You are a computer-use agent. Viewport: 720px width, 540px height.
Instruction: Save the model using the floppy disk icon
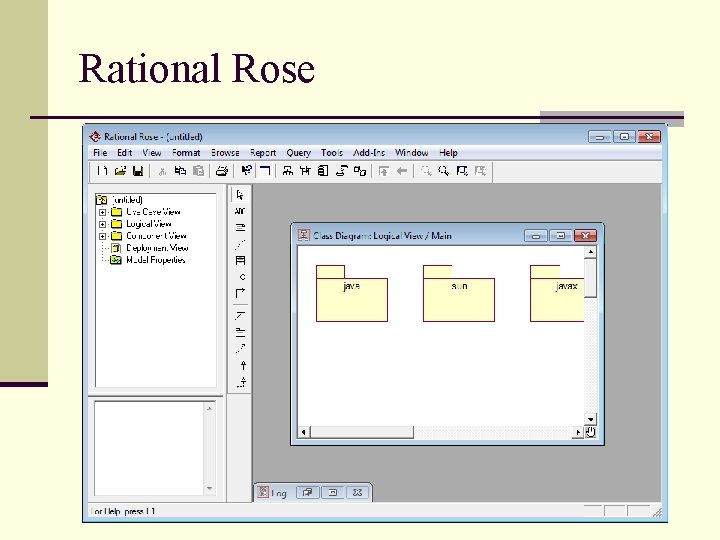coord(138,171)
